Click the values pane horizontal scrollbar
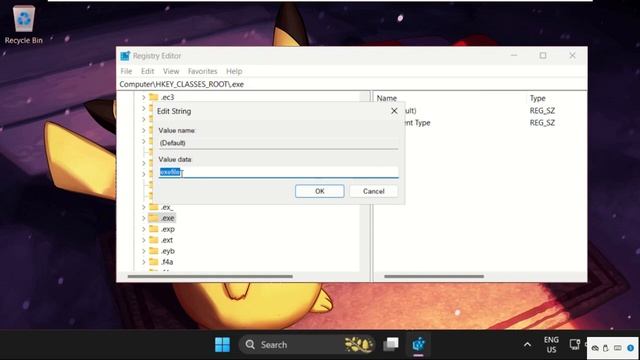640x360 pixels. pos(434,276)
